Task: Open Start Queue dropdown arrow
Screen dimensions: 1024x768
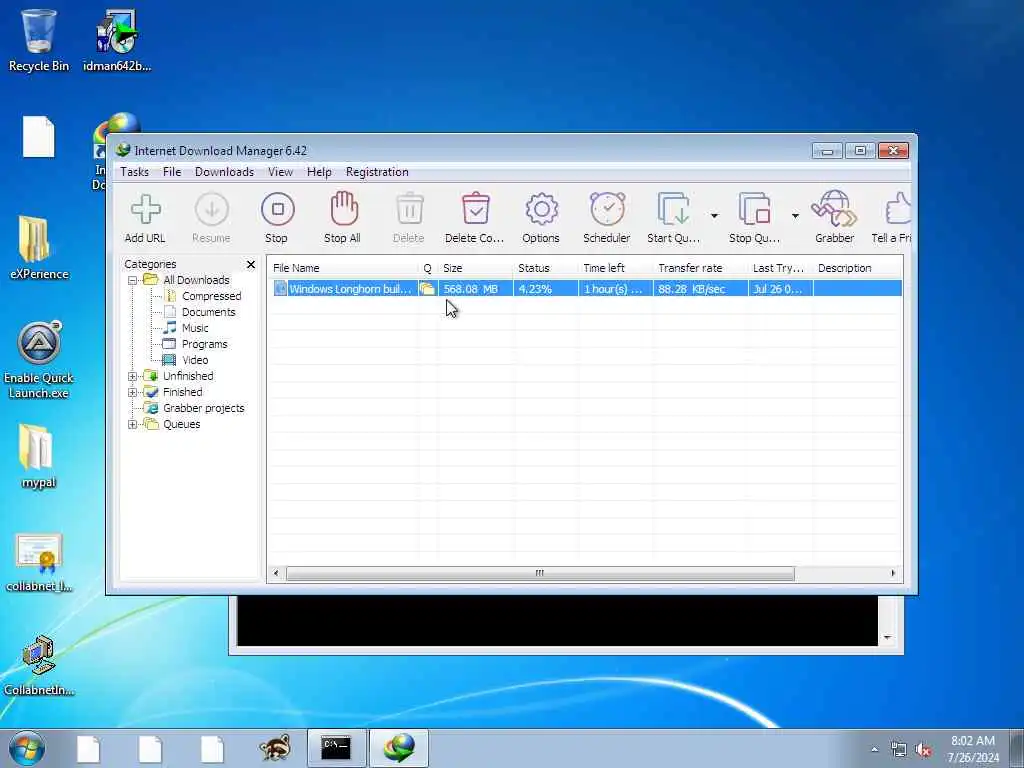Action: pos(714,216)
